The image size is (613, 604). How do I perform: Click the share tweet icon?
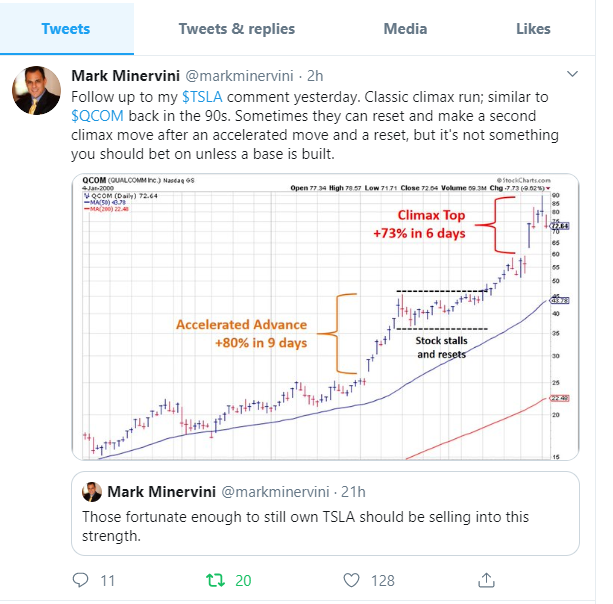[x=487, y=579]
